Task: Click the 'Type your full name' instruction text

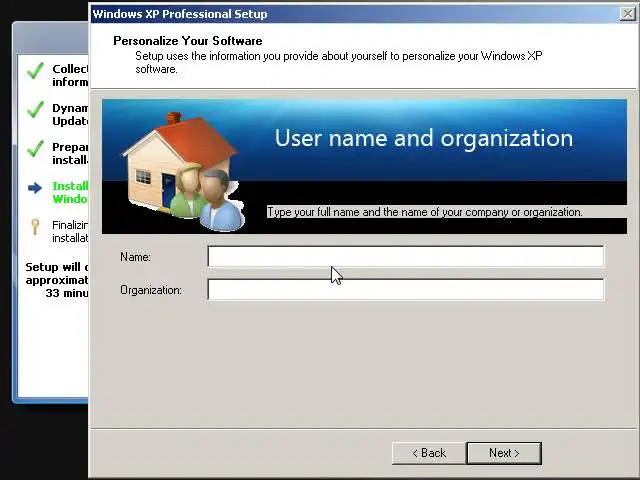Action: (424, 212)
